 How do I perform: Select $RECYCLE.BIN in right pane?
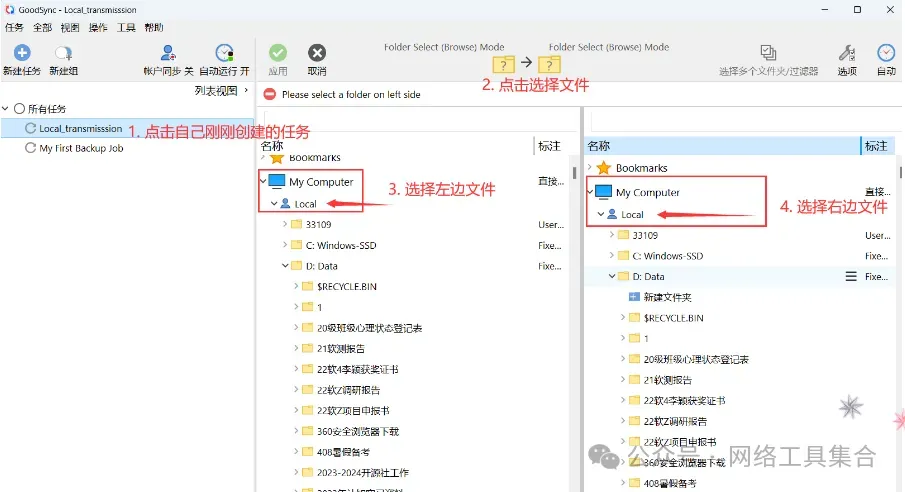coord(673,318)
